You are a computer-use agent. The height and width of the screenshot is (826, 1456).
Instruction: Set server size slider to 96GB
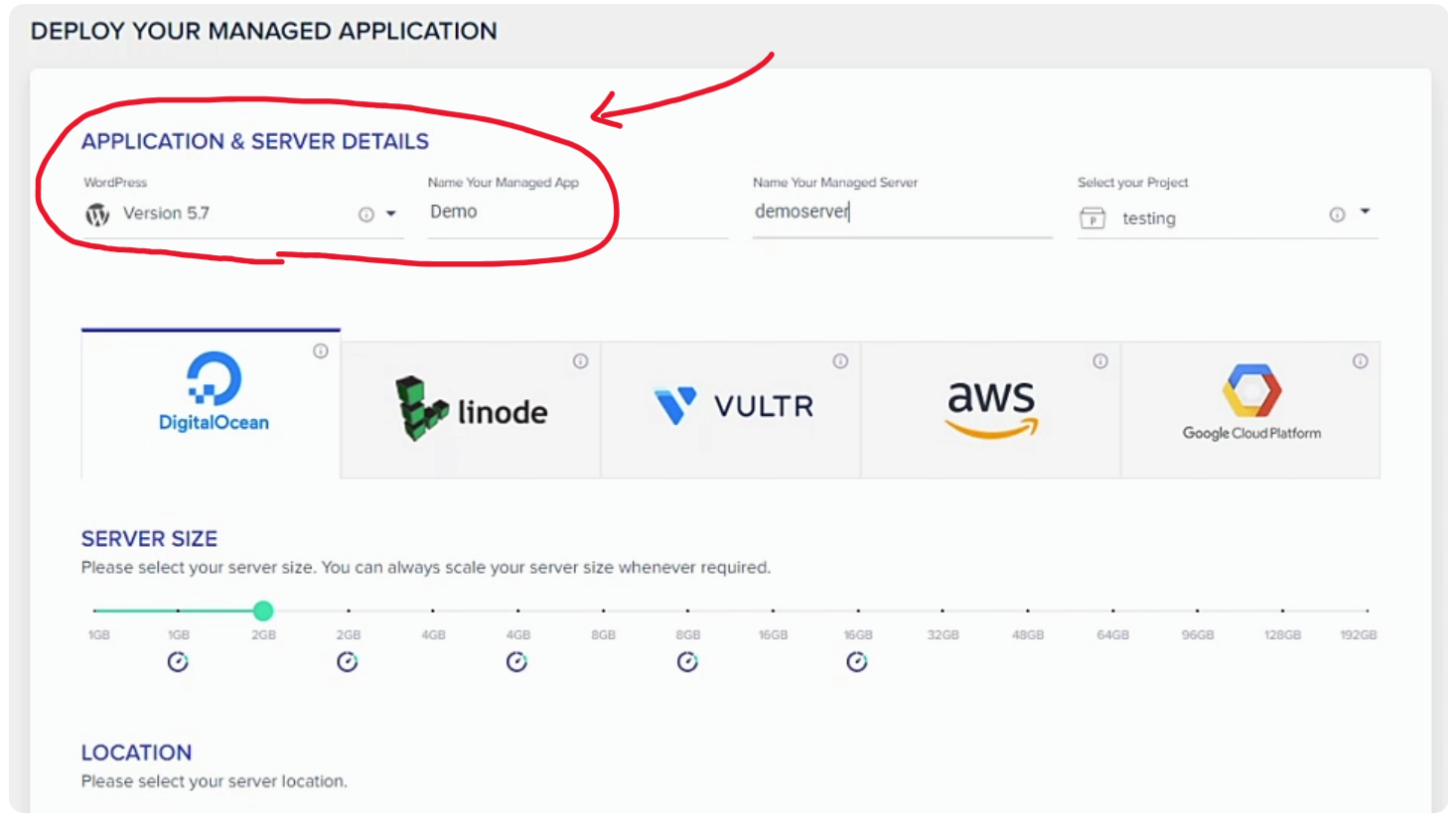click(x=1198, y=611)
